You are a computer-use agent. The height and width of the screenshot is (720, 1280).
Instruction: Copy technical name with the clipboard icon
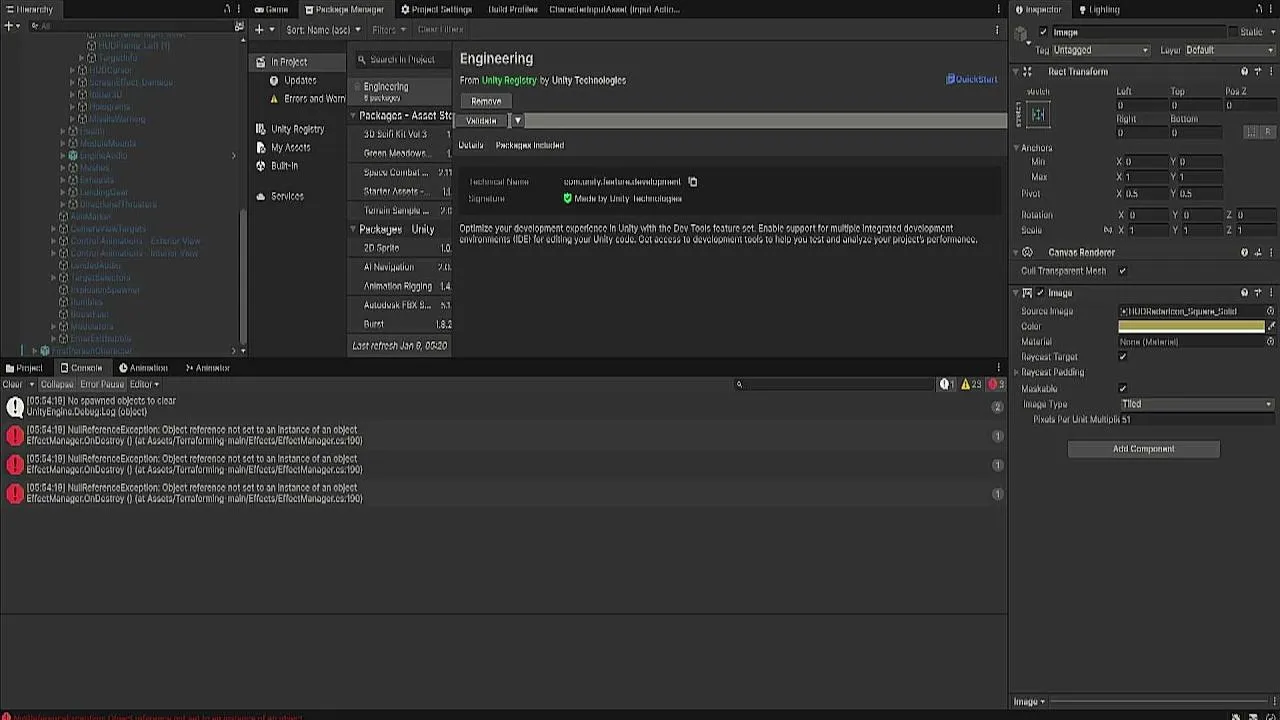[692, 182]
